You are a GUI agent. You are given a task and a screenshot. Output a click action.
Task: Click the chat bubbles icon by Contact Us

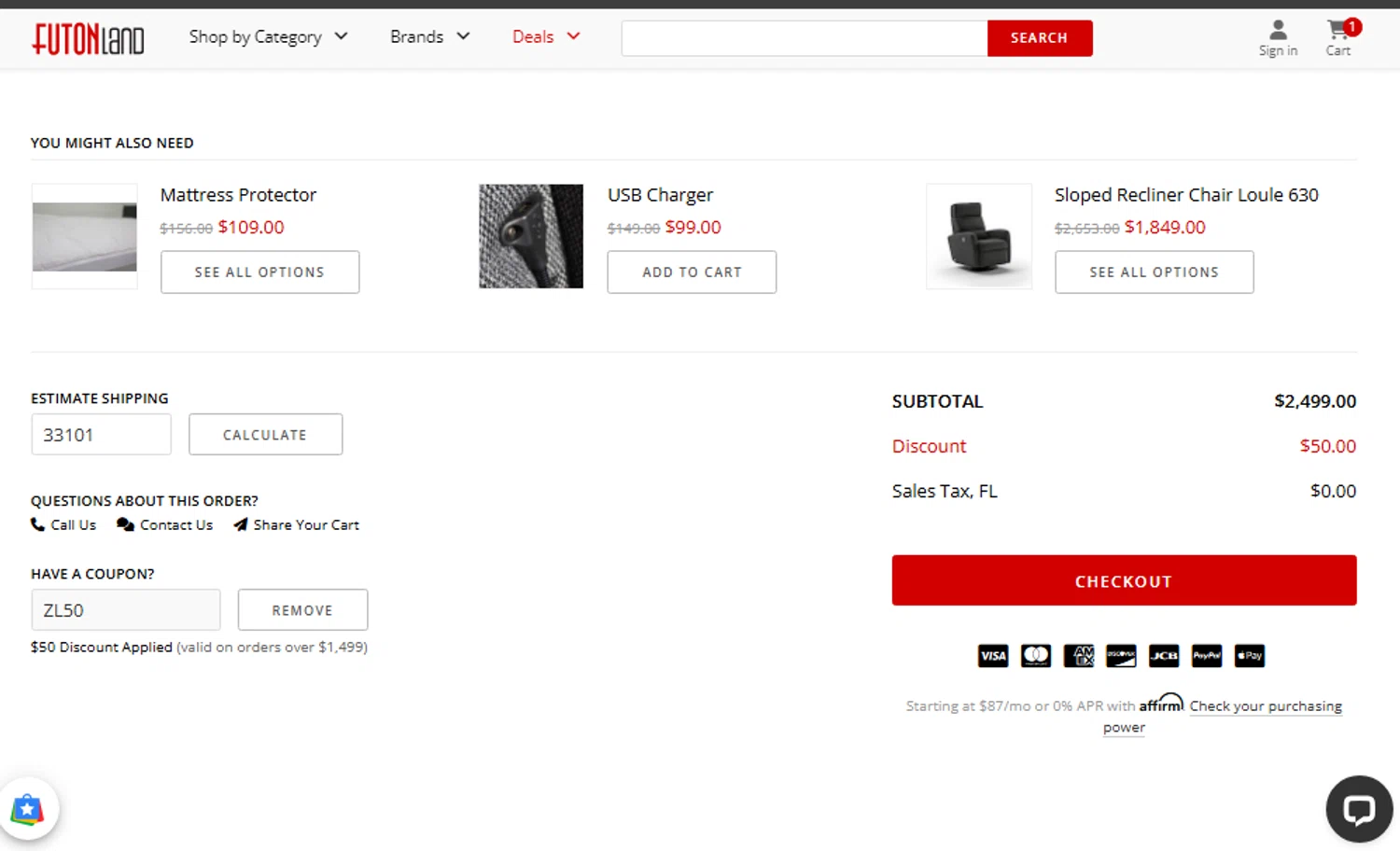click(125, 524)
